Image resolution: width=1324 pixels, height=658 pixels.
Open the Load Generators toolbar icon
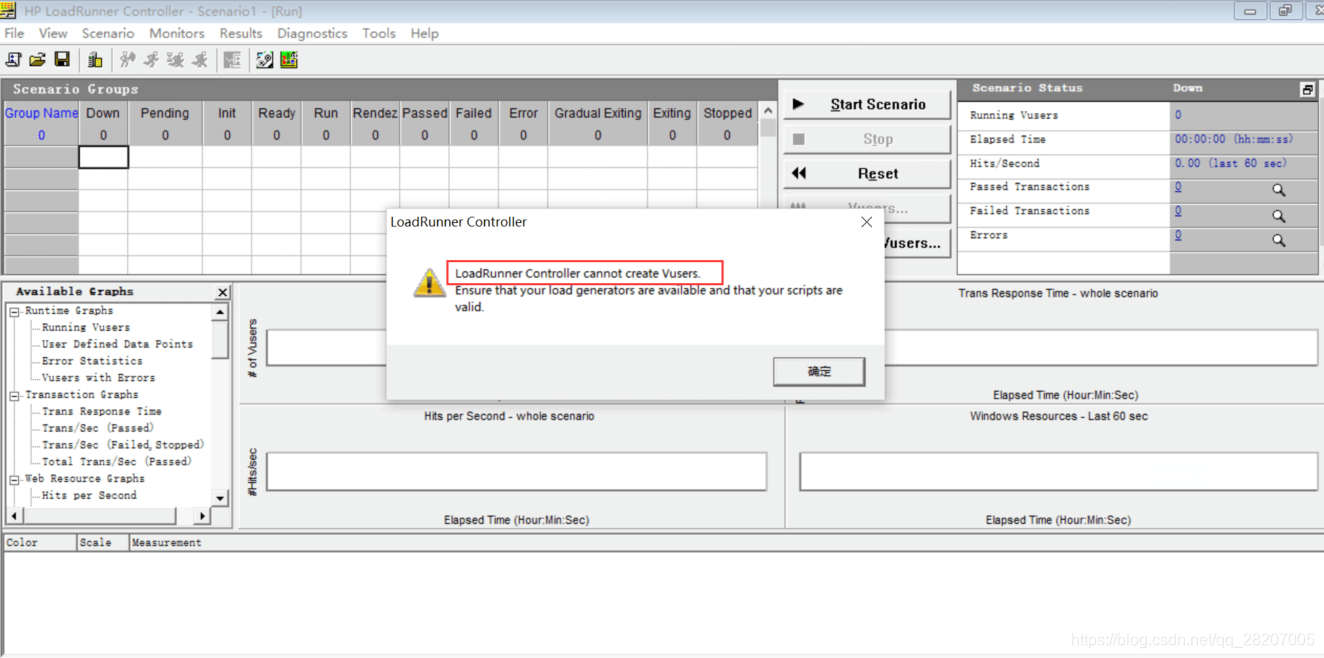(95, 59)
